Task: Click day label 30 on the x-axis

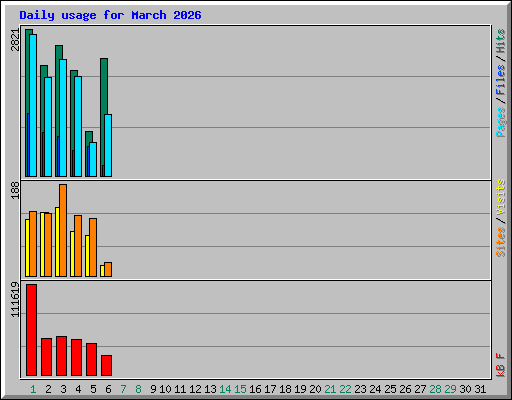Action: click(465, 389)
